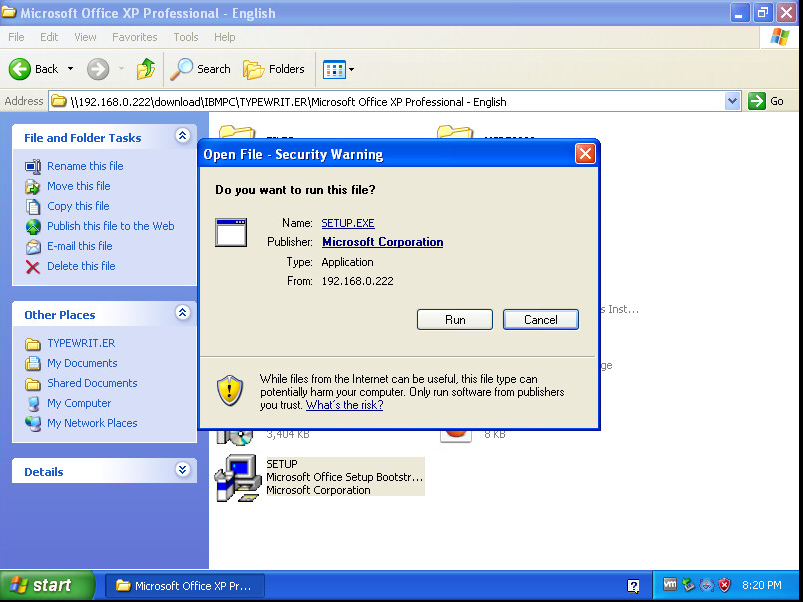The image size is (803, 602).
Task: Click the Microsoft Office XP taskbar button
Action: pyautogui.click(x=185, y=586)
